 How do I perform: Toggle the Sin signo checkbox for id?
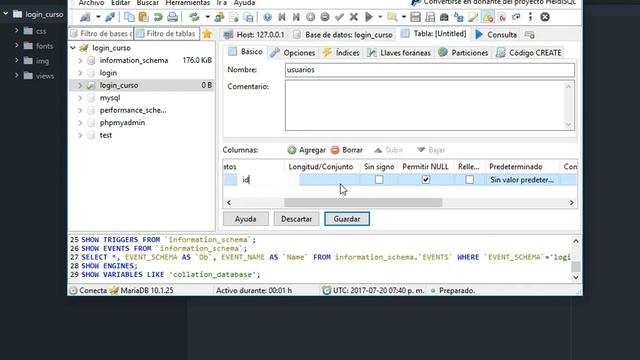pyautogui.click(x=379, y=180)
